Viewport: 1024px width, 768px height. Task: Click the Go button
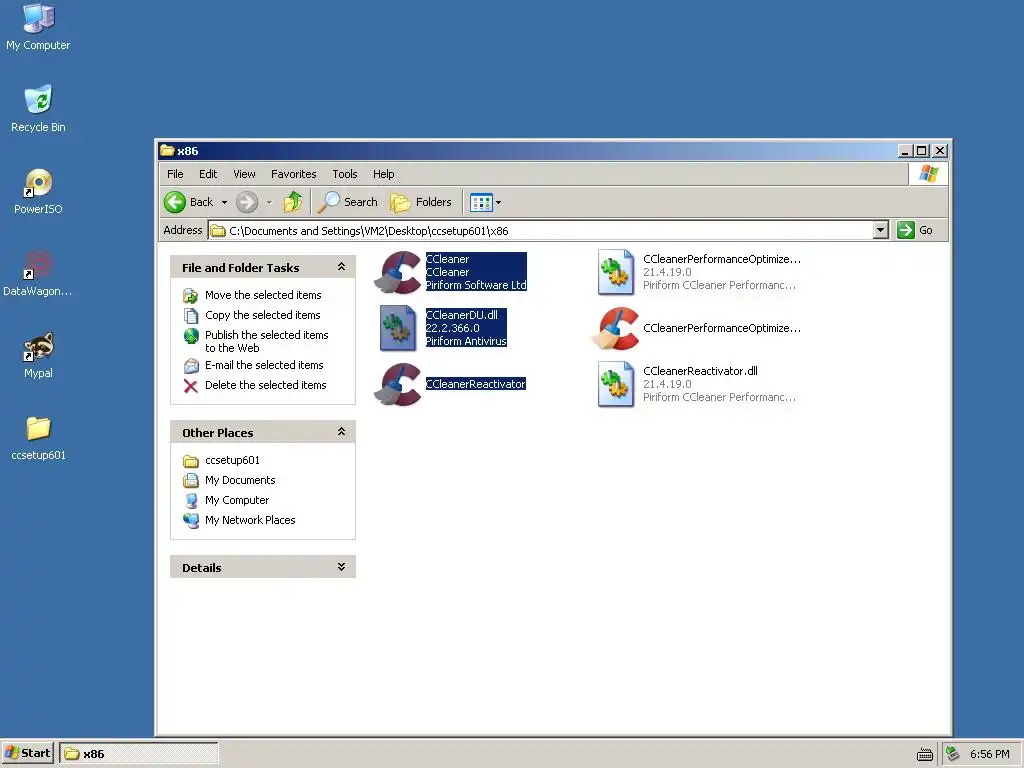(x=916, y=230)
